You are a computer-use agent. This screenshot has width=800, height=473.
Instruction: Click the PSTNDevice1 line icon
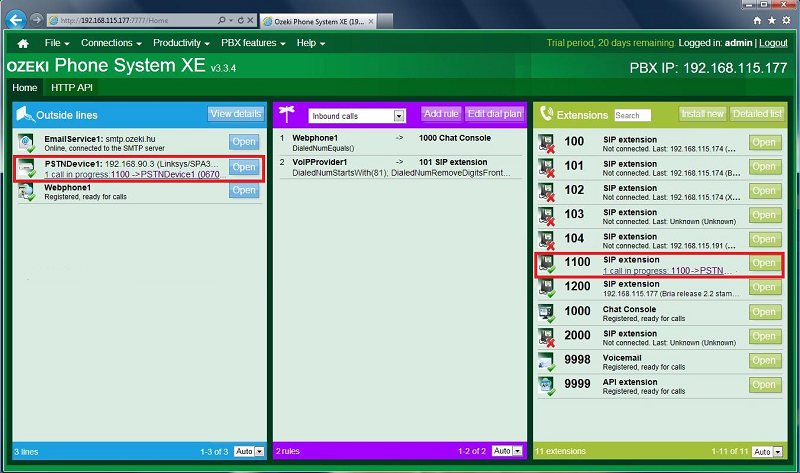(x=27, y=167)
